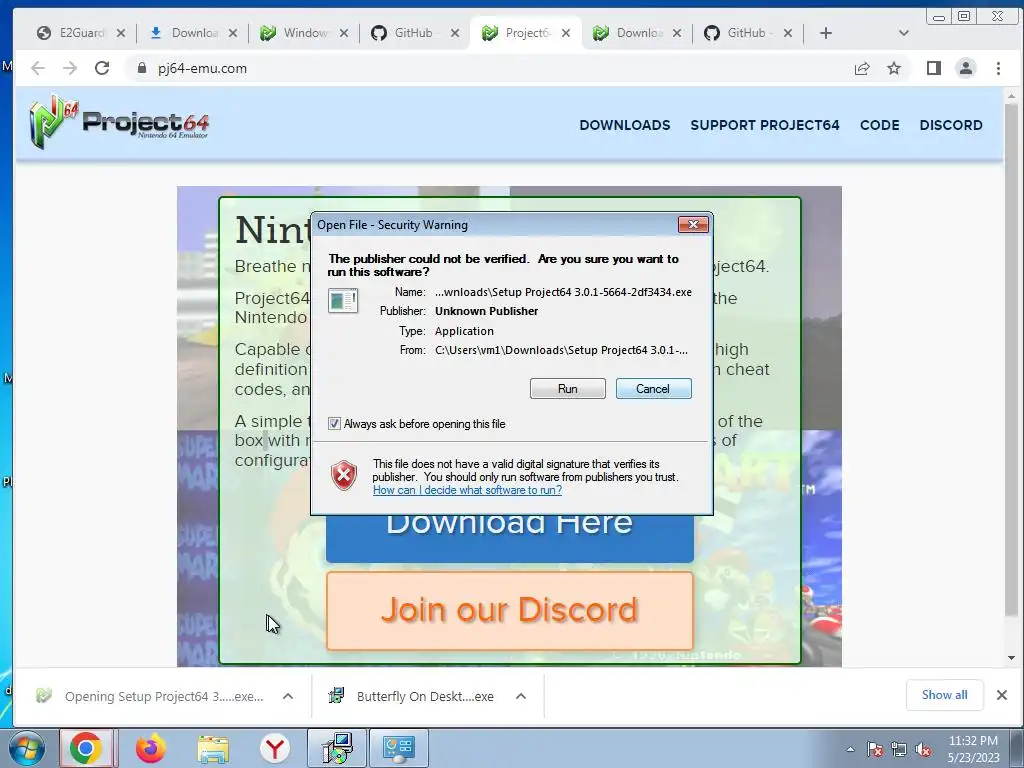Close the downloads bar
1024x768 pixels.
pyautogui.click(x=1002, y=695)
